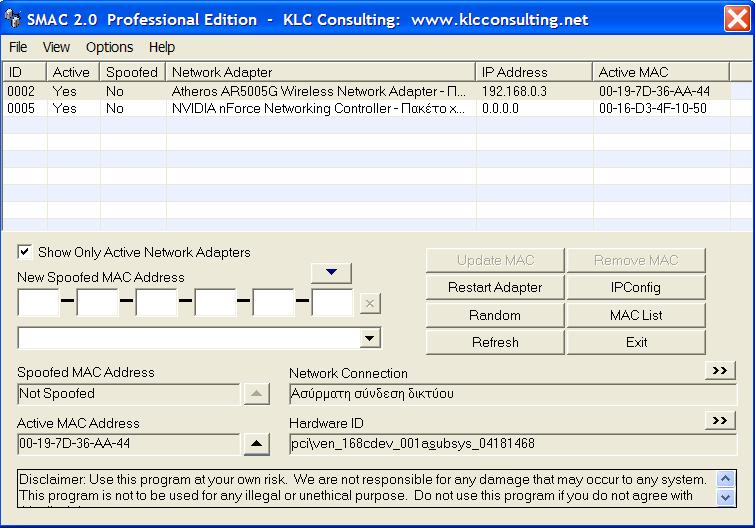755x528 pixels.
Task: Click the Network Connection field
Action: tap(513, 394)
